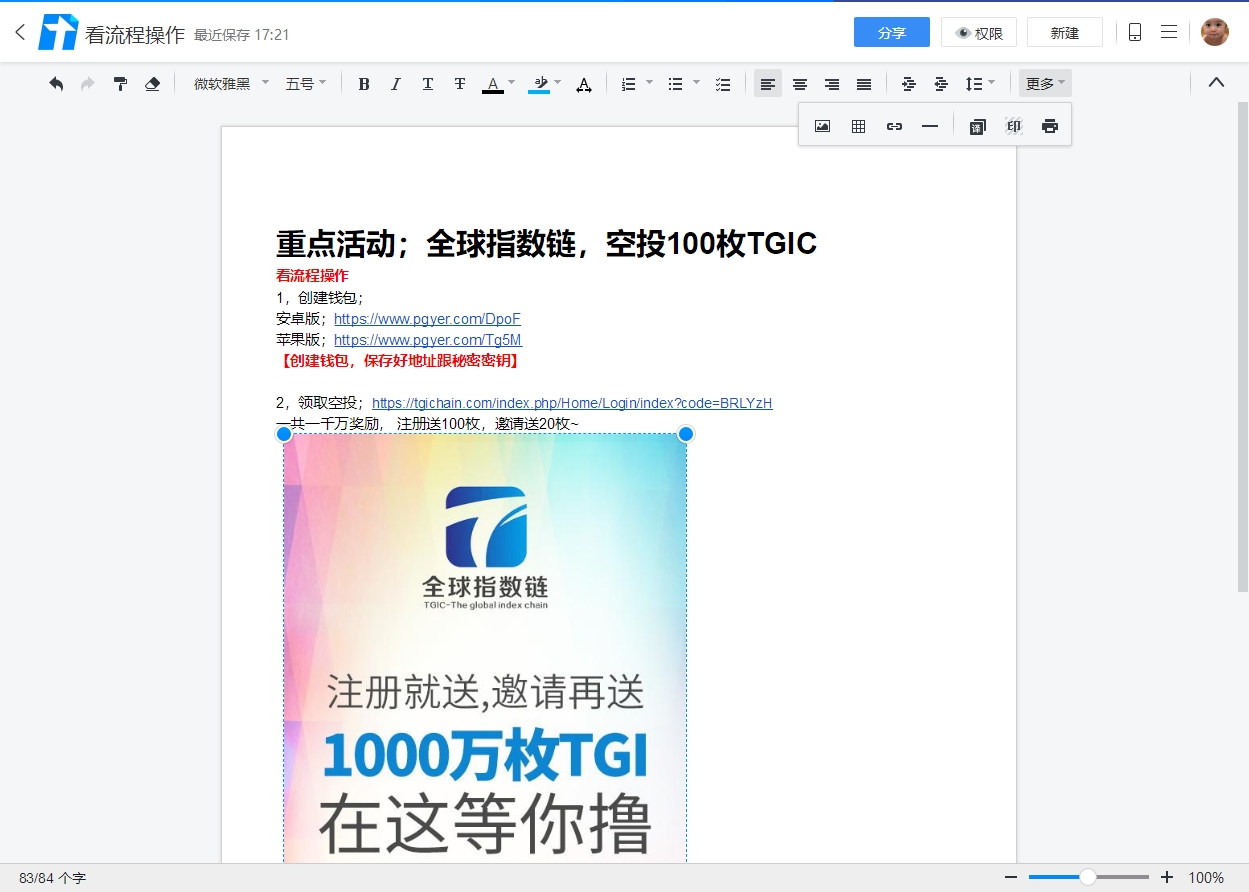Select the 全球指数链 promotional image
Screen dimensions: 1249x892
(485, 647)
